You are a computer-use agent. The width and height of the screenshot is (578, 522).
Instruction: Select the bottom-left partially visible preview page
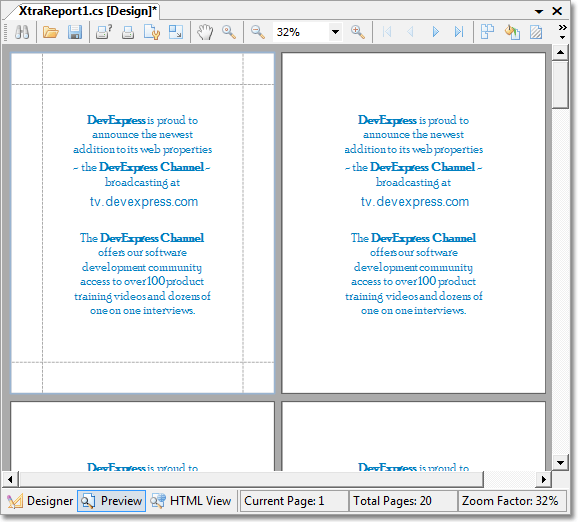[143, 436]
